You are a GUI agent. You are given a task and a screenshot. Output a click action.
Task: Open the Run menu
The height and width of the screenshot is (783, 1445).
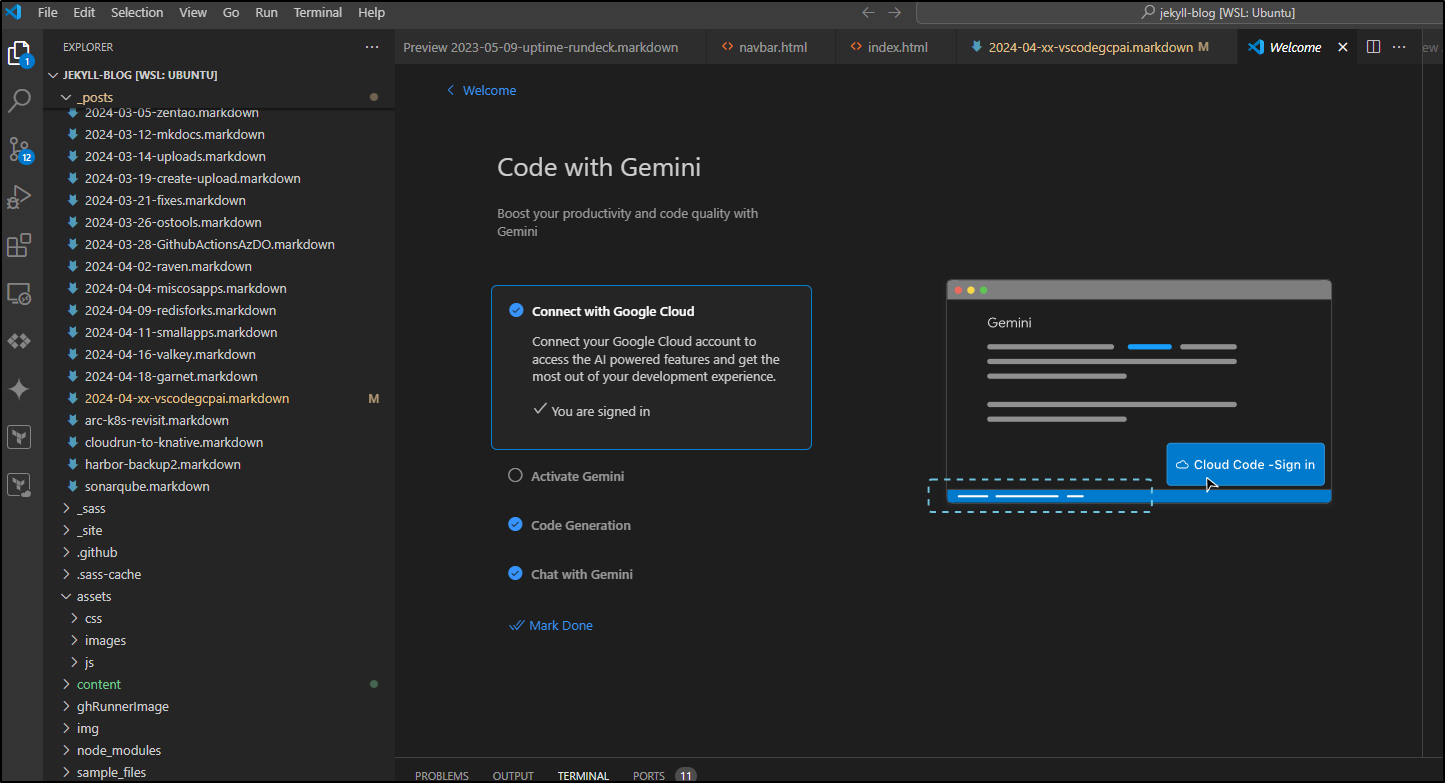[267, 13]
